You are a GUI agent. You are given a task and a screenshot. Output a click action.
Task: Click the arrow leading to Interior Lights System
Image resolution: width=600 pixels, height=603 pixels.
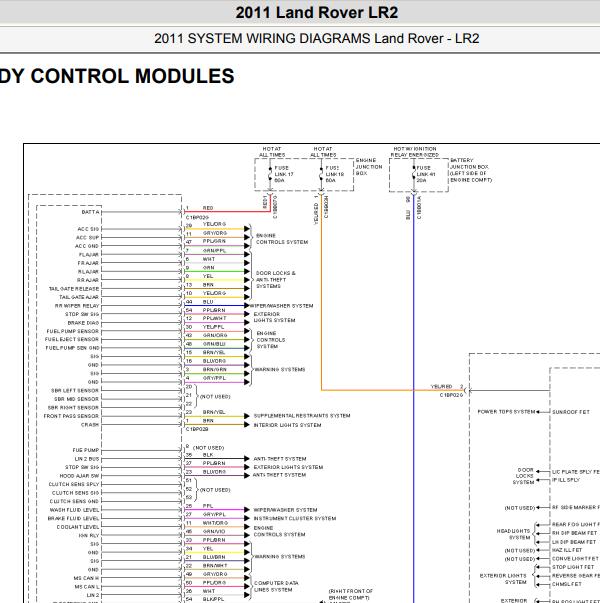(x=247, y=425)
